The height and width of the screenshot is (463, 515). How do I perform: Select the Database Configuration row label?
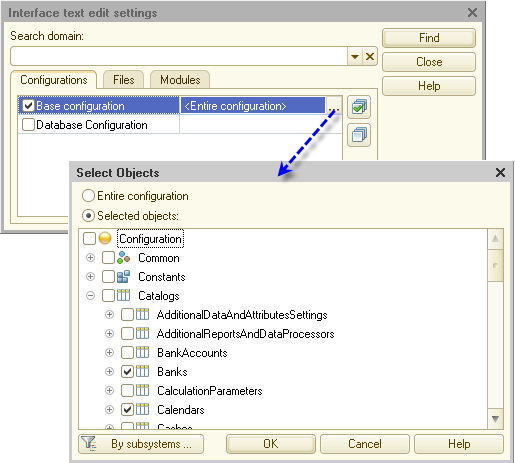pos(92,125)
